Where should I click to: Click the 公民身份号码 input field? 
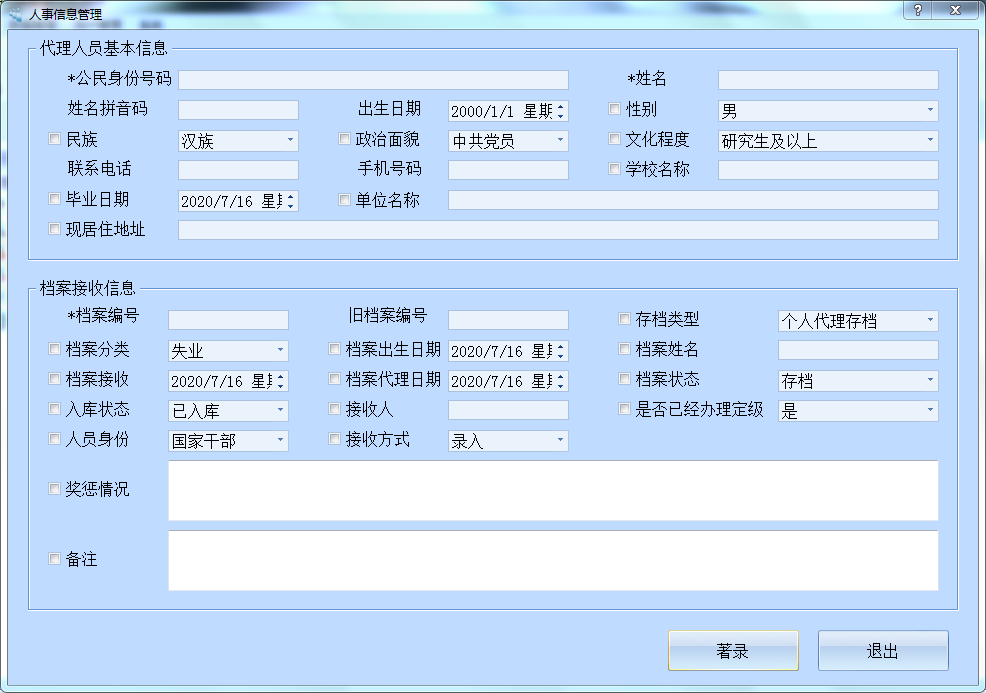tap(373, 80)
